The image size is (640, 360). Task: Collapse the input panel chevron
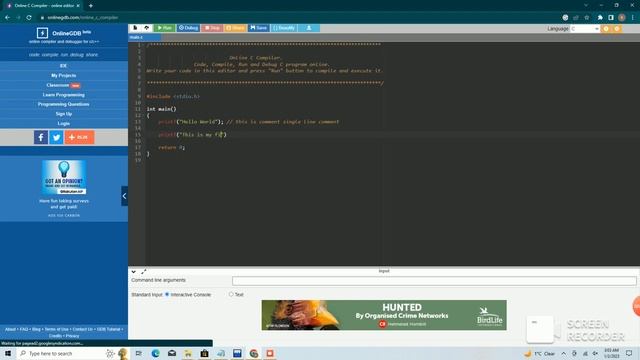coord(133,271)
